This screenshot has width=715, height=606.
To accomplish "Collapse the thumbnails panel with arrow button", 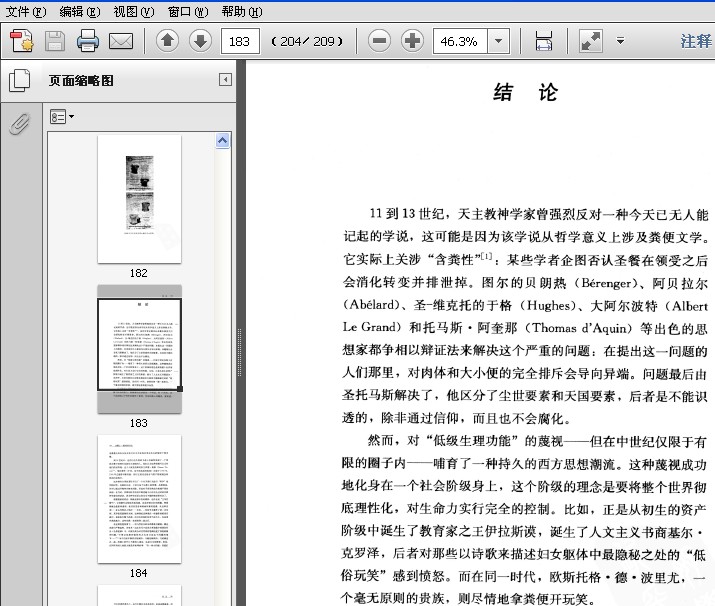I will point(225,80).
